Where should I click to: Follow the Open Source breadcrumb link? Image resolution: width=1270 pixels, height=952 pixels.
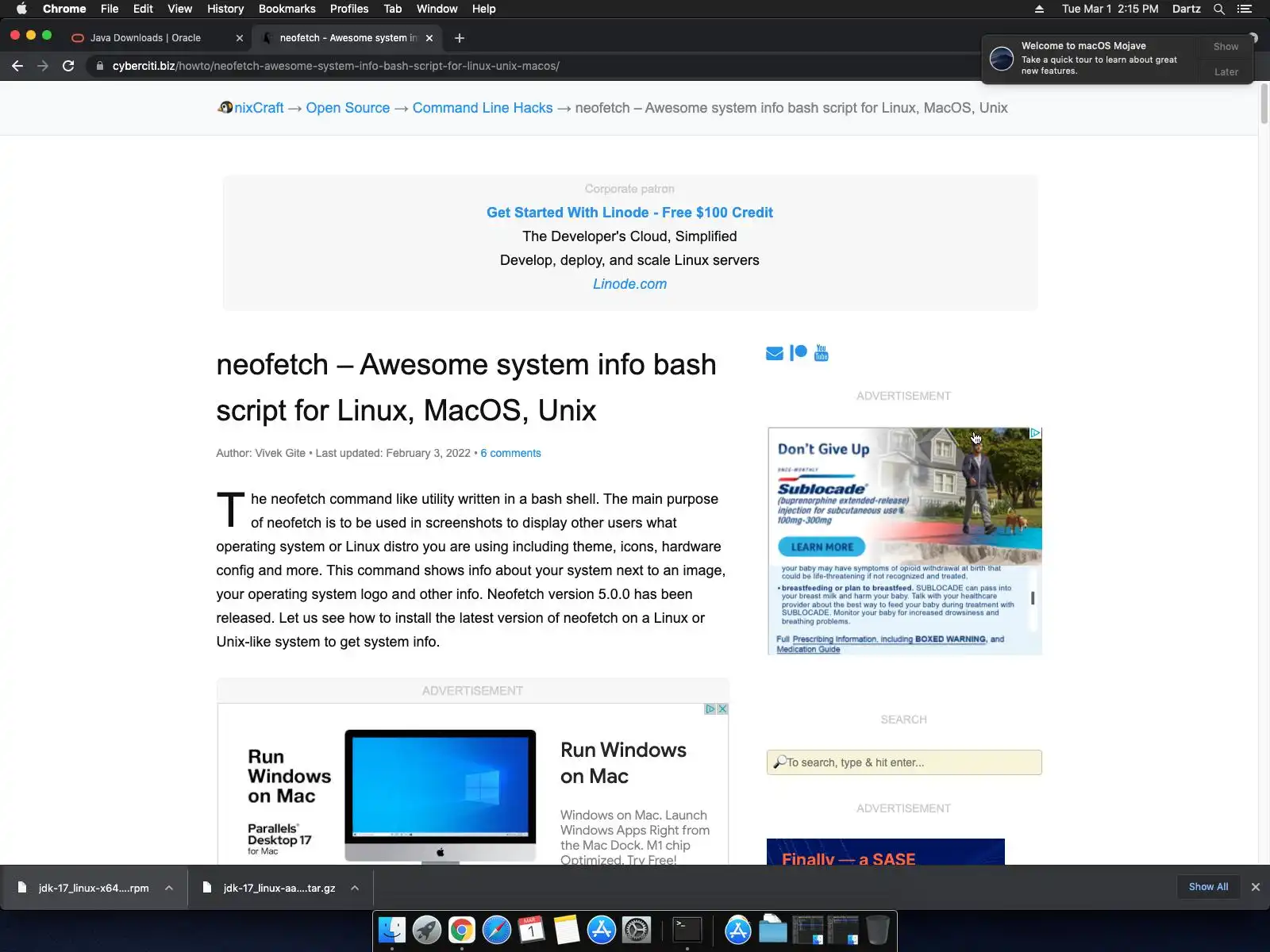pos(348,108)
